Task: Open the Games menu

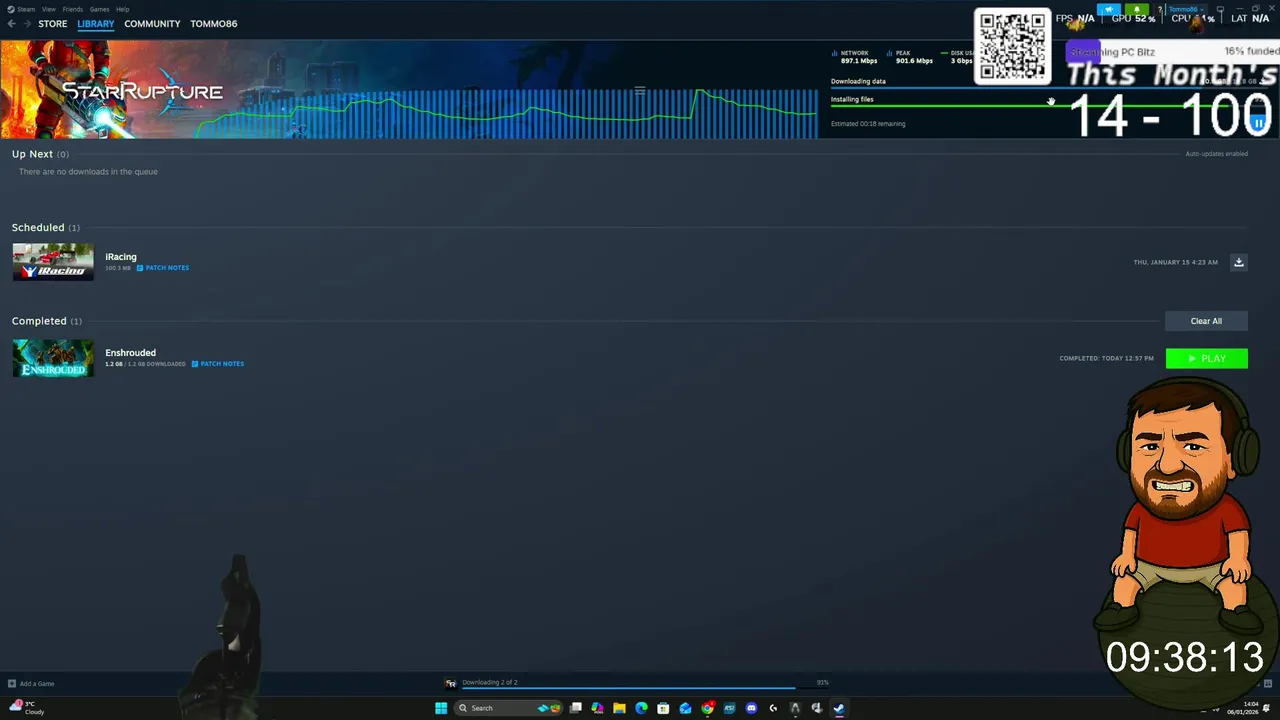Action: pyautogui.click(x=99, y=9)
